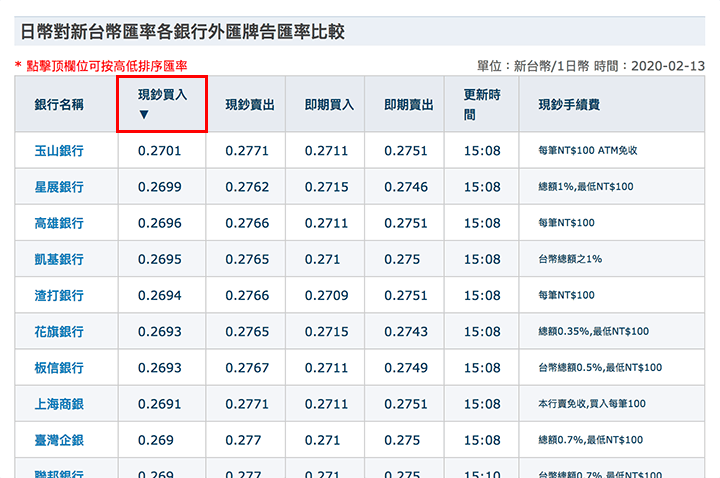
Task: Select 星展銀行 cash buy rate 0.2699
Action: (160, 187)
